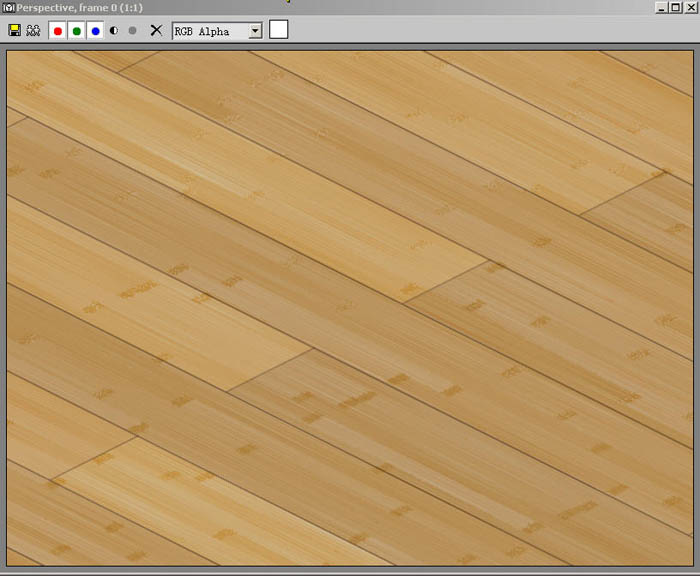Image resolution: width=700 pixels, height=576 pixels.
Task: Enable monochrome display gray dot
Action: point(132,30)
